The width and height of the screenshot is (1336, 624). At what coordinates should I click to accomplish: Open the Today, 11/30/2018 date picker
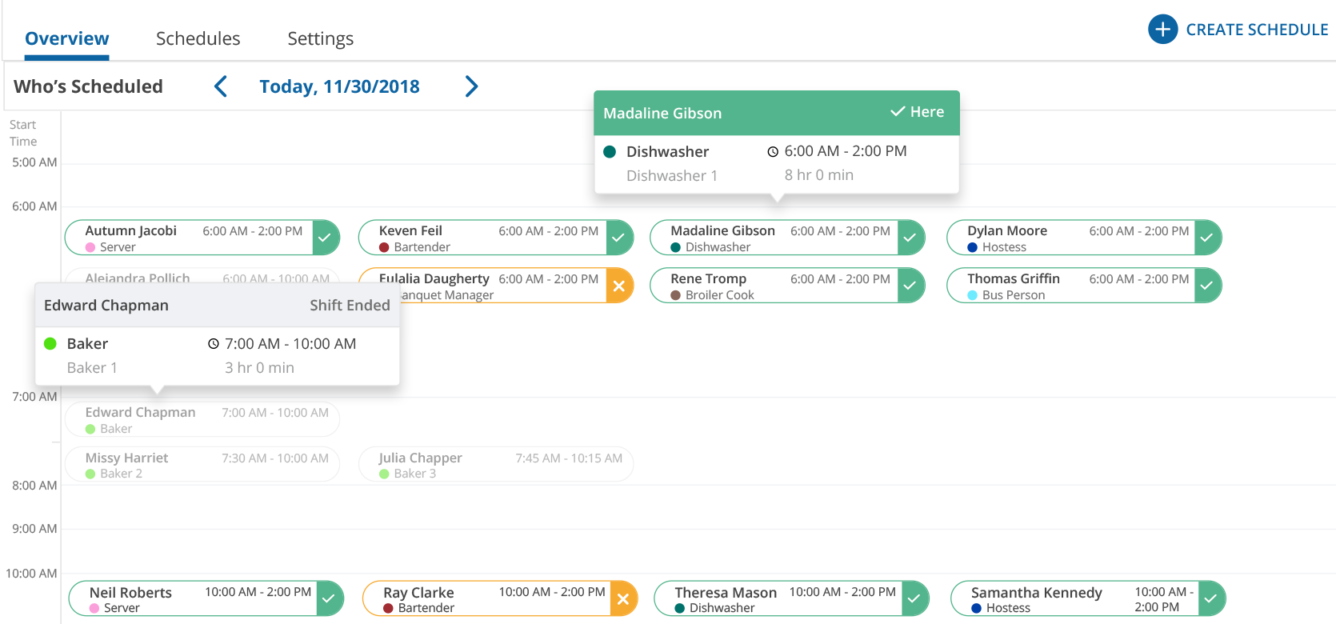click(x=339, y=87)
